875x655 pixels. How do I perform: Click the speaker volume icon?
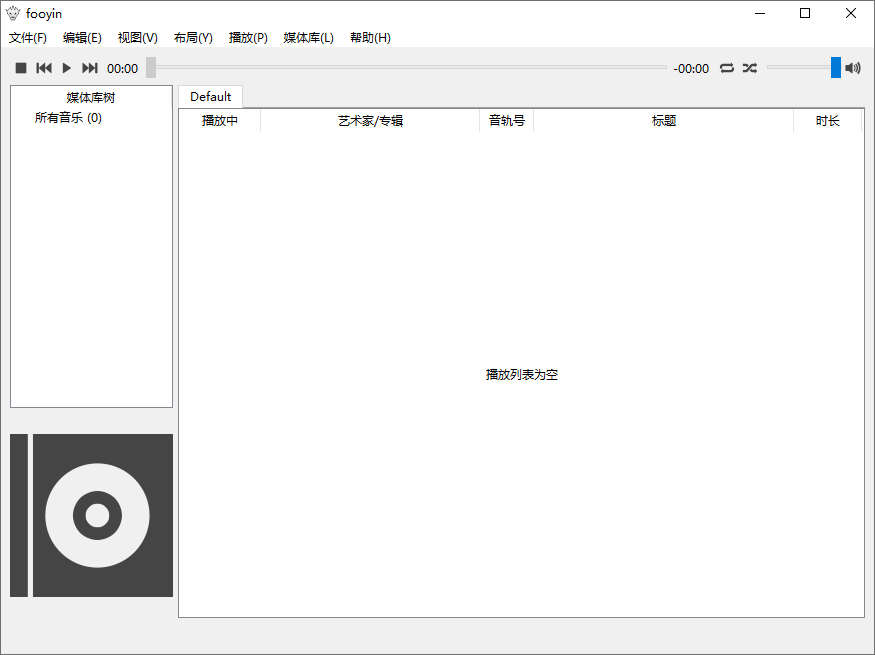pos(853,68)
